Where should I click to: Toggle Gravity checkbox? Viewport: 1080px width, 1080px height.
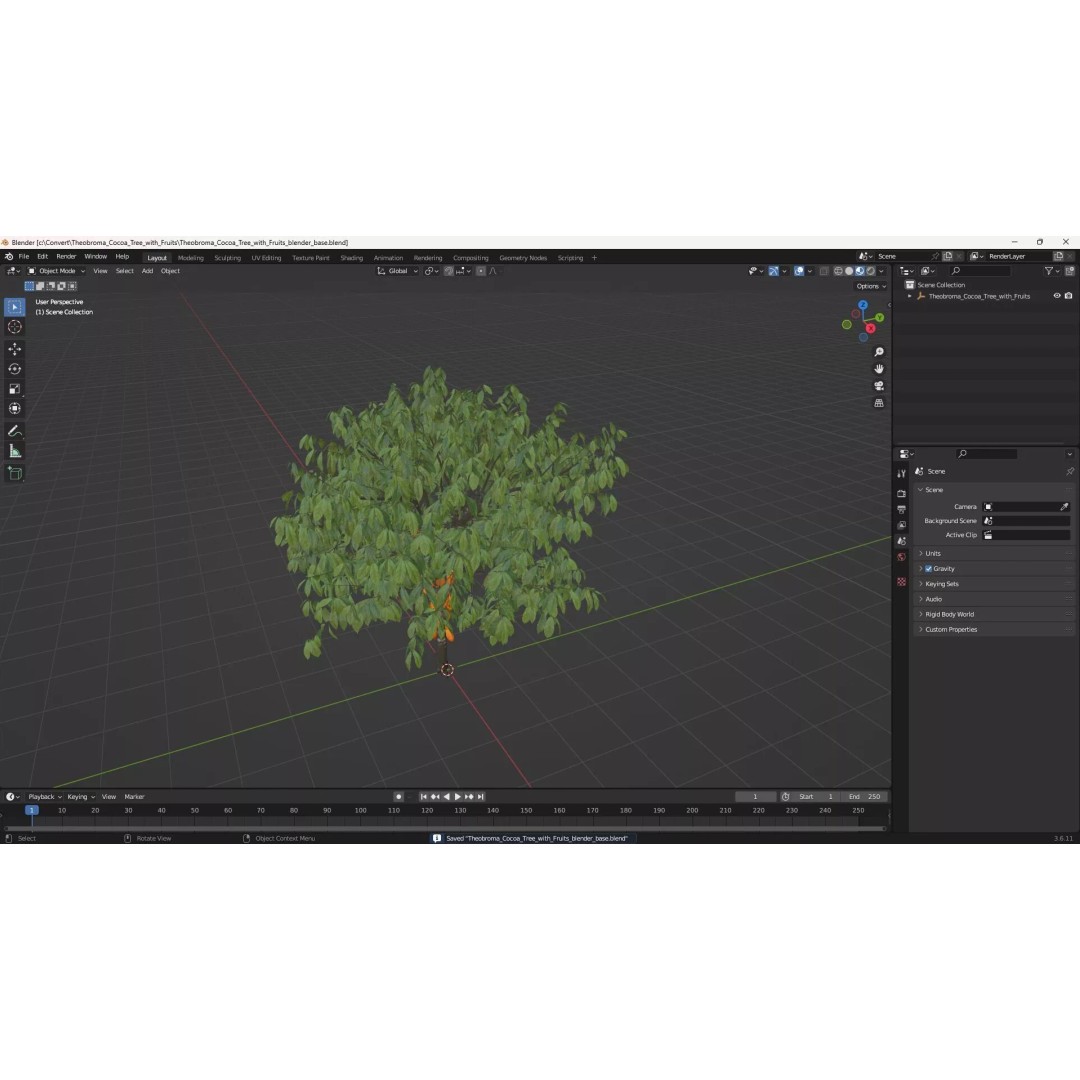[x=928, y=569]
